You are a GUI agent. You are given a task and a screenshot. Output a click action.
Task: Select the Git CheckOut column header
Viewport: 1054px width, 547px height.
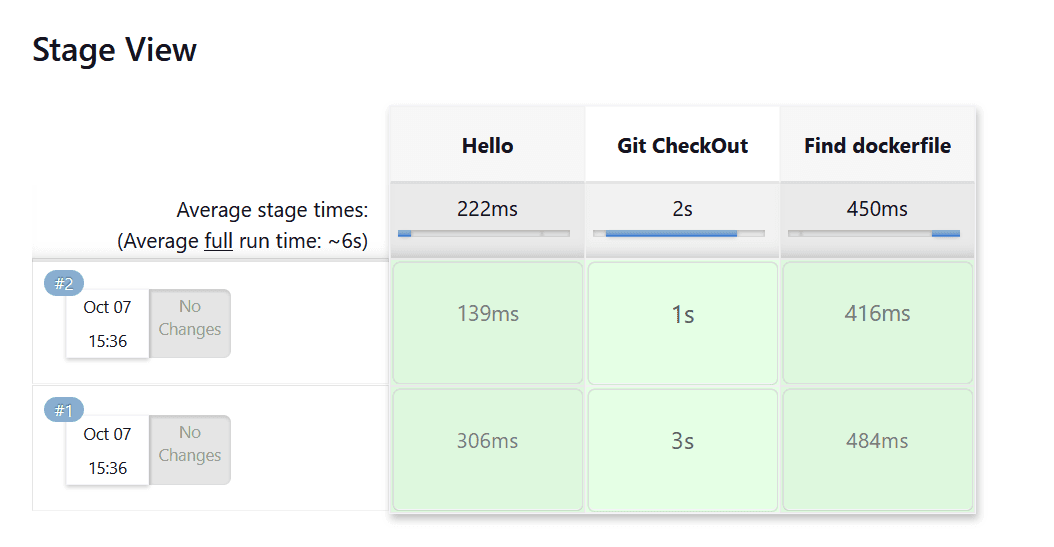682,145
